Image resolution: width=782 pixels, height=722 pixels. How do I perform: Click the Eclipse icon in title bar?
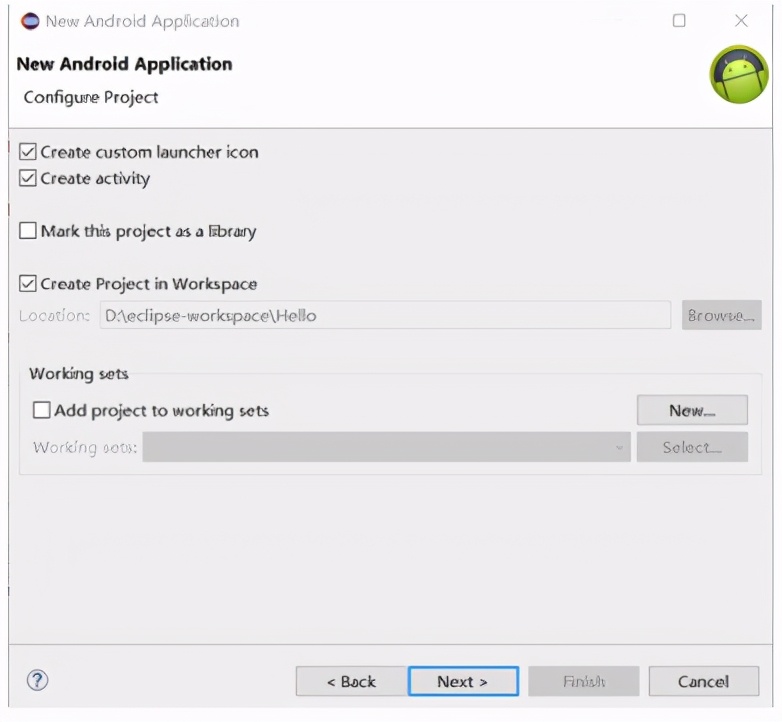[30, 21]
